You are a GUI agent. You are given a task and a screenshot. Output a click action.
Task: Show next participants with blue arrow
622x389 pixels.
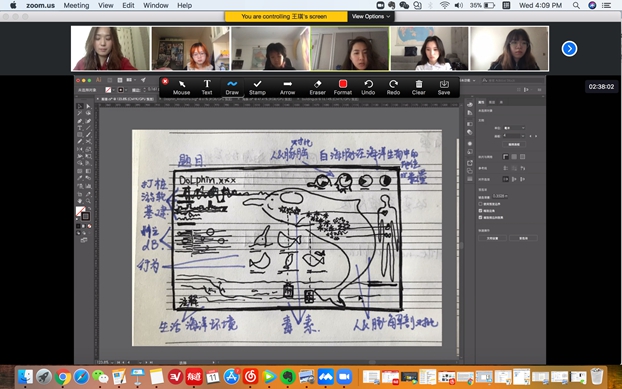pyautogui.click(x=569, y=49)
